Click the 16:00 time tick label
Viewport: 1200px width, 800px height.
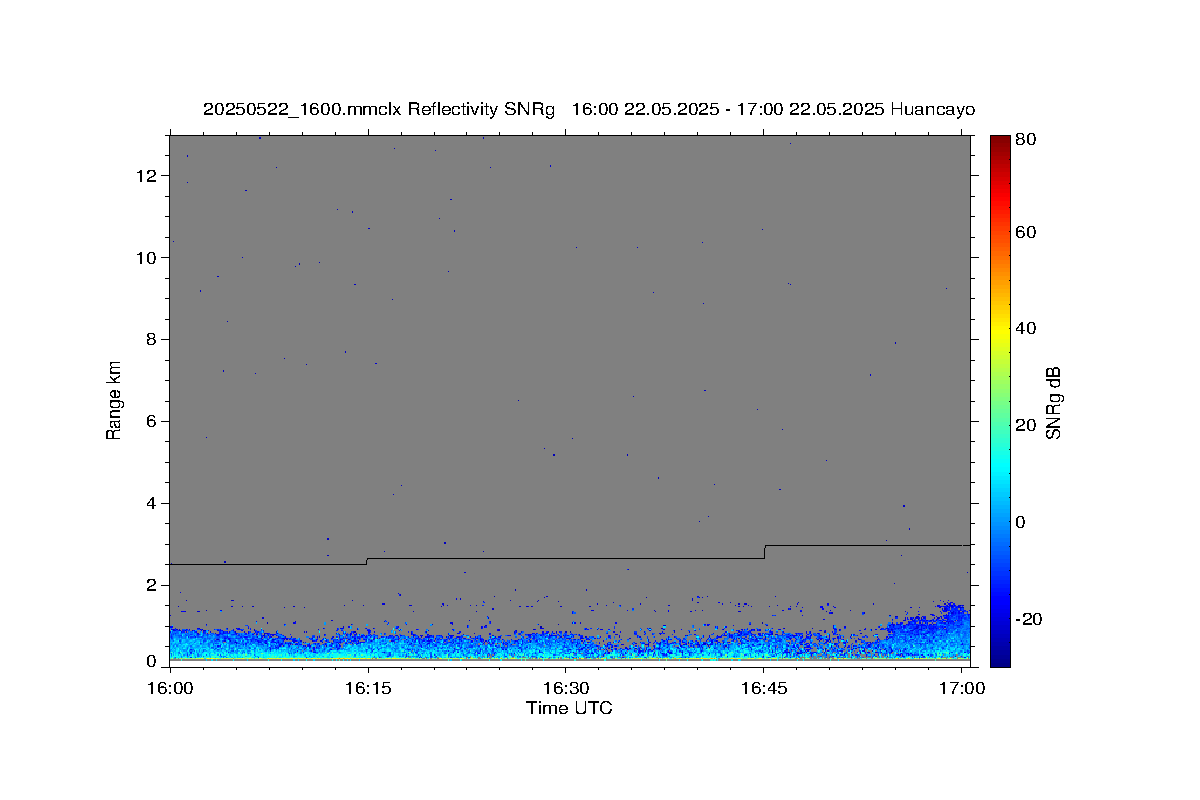point(170,689)
